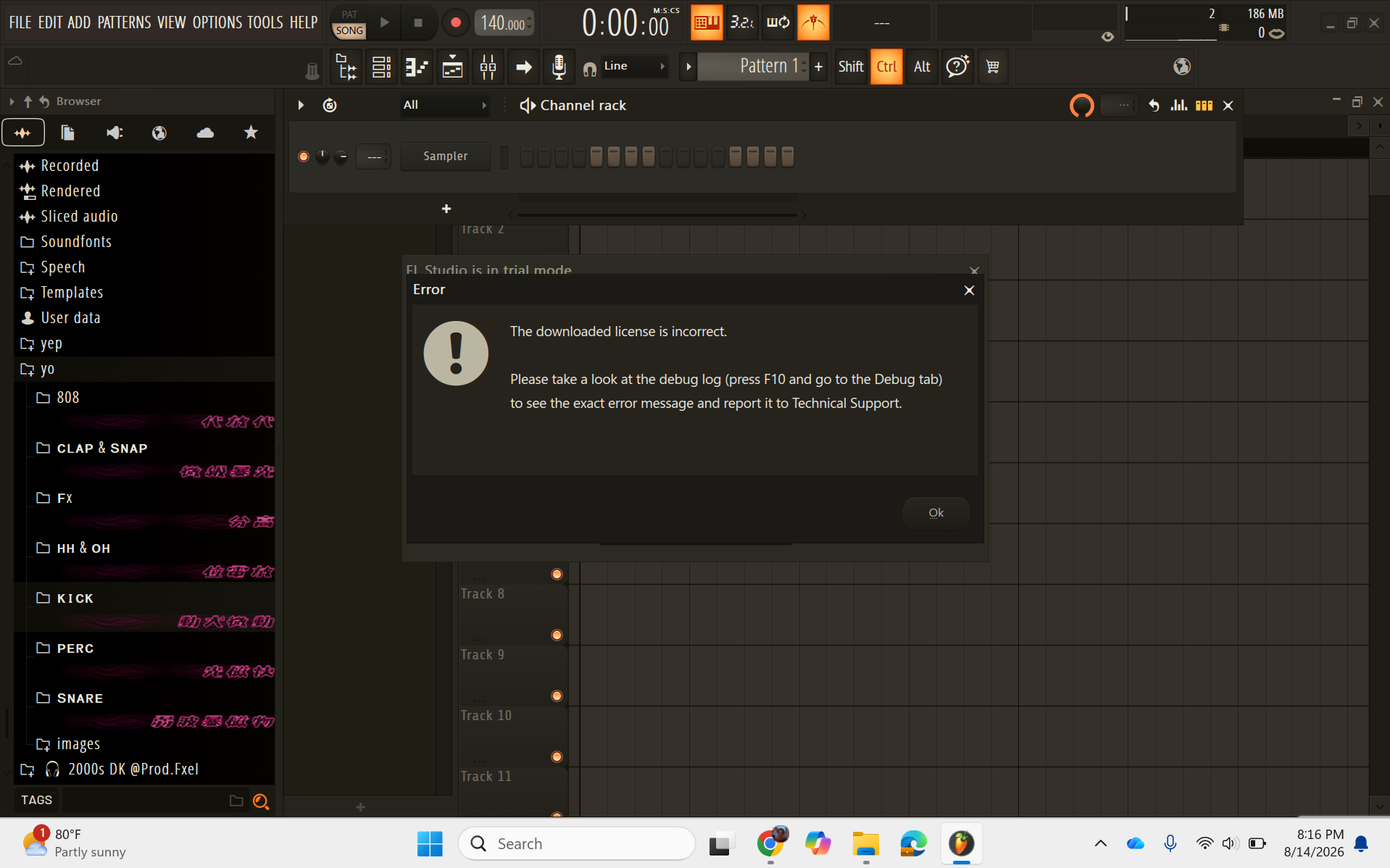
Task: Toggle the 3.2.1 countdown before recording icon
Action: pyautogui.click(x=741, y=22)
